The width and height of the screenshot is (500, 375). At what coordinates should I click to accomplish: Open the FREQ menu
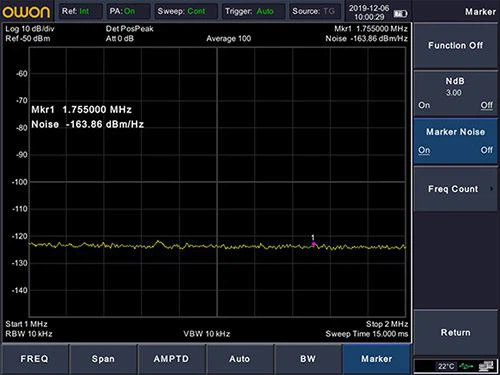click(x=35, y=359)
